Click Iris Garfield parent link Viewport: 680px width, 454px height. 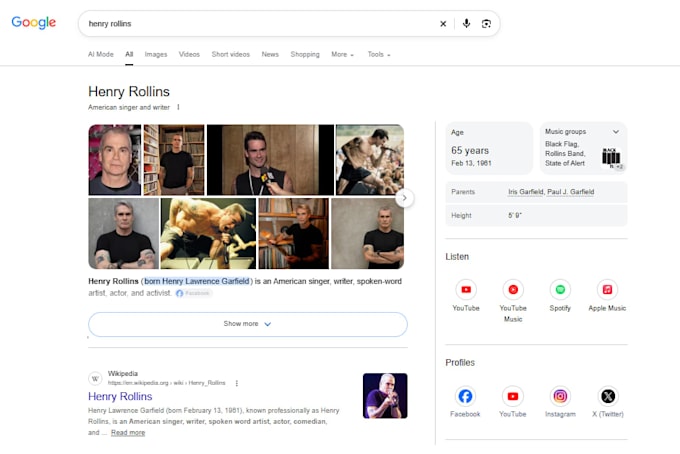526,192
